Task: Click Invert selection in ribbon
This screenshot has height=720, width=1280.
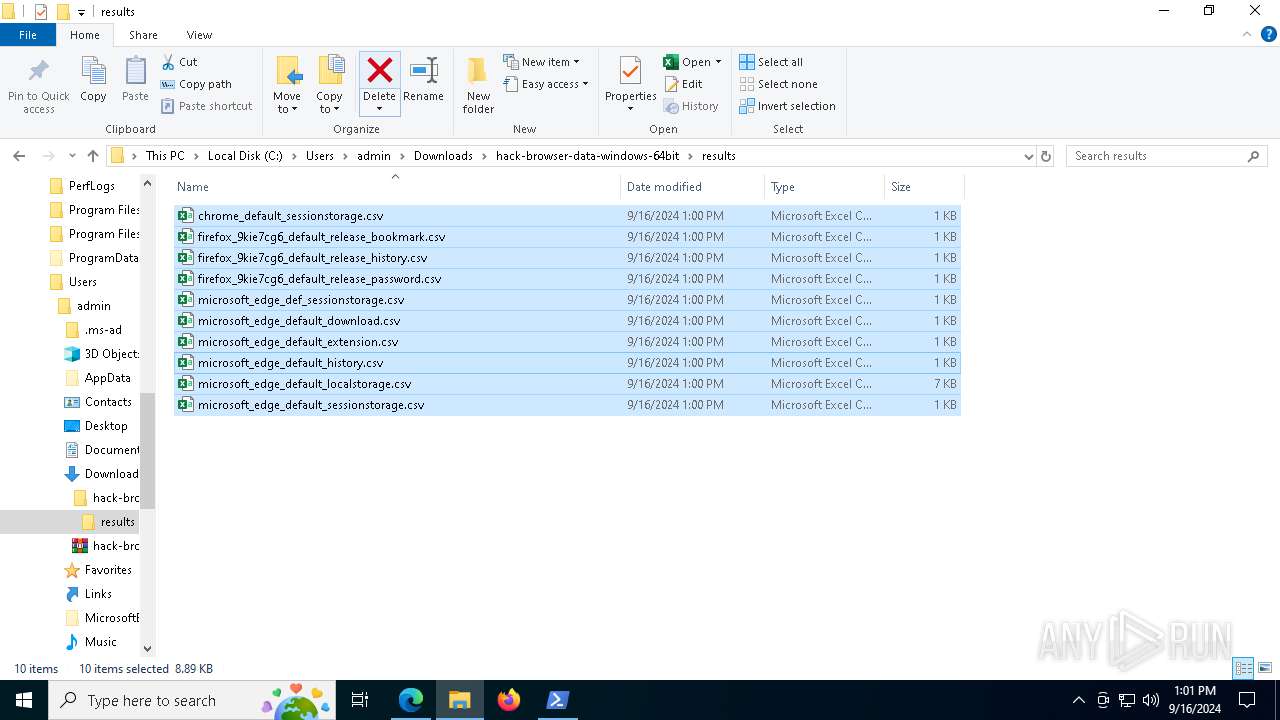Action: point(787,106)
